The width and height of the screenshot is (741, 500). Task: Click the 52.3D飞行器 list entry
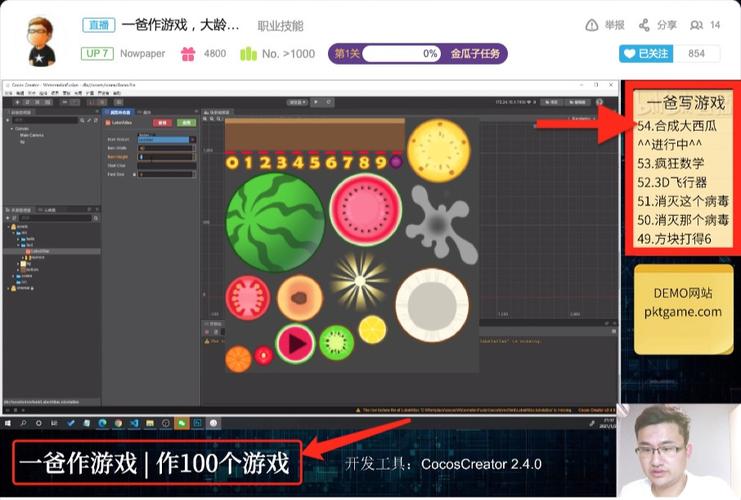pyautogui.click(x=672, y=182)
